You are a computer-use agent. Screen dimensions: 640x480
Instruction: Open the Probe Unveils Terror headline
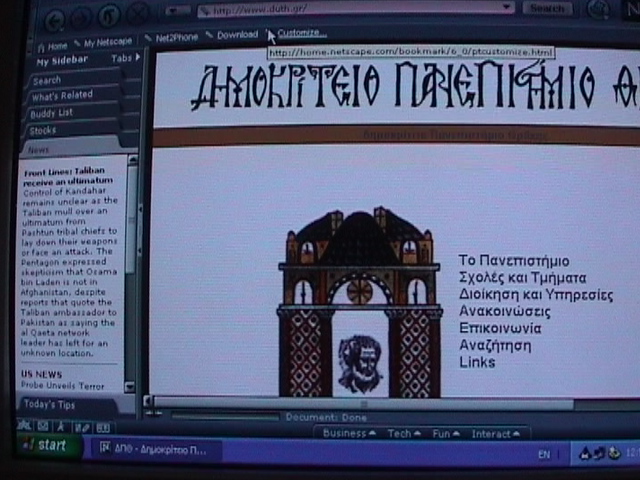pyautogui.click(x=62, y=385)
